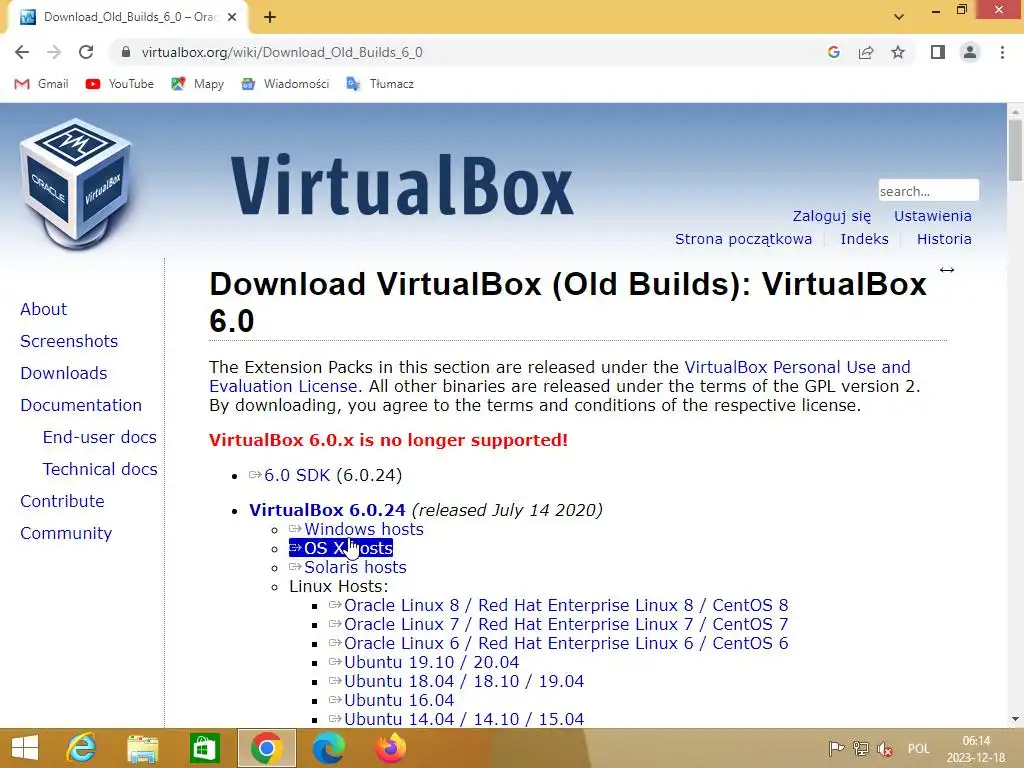The width and height of the screenshot is (1024, 768).
Task: Open Screenshots in the sidebar
Action: point(69,341)
